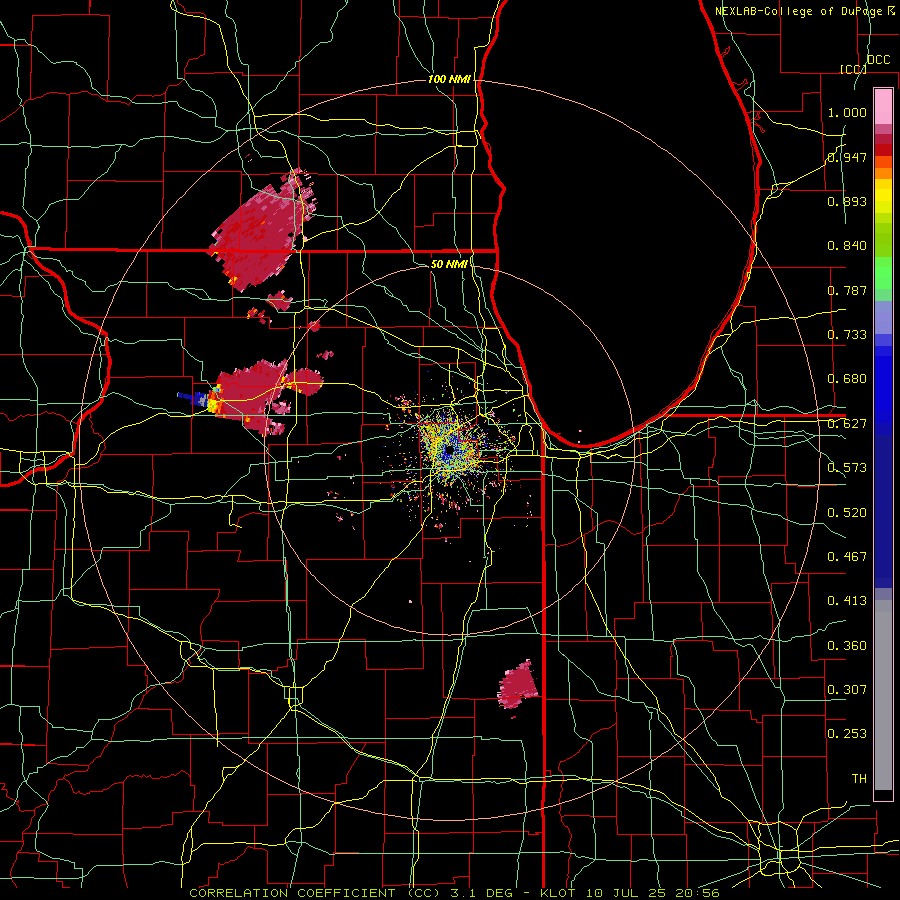Select the 0.413 legend value

(x=847, y=601)
